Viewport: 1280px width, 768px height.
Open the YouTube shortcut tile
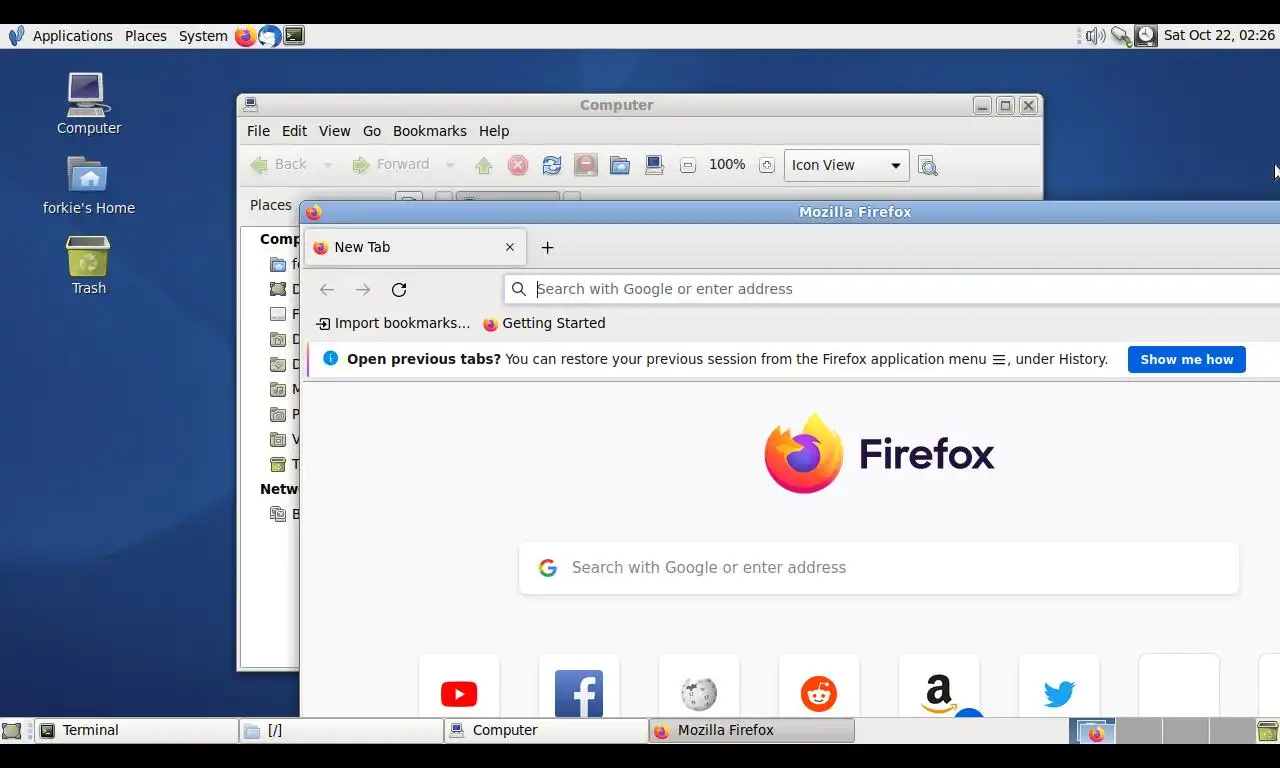[x=459, y=686]
